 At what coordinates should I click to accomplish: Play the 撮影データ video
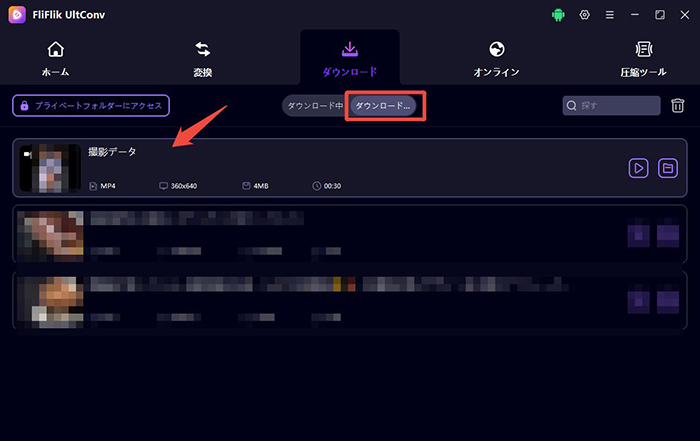point(638,168)
